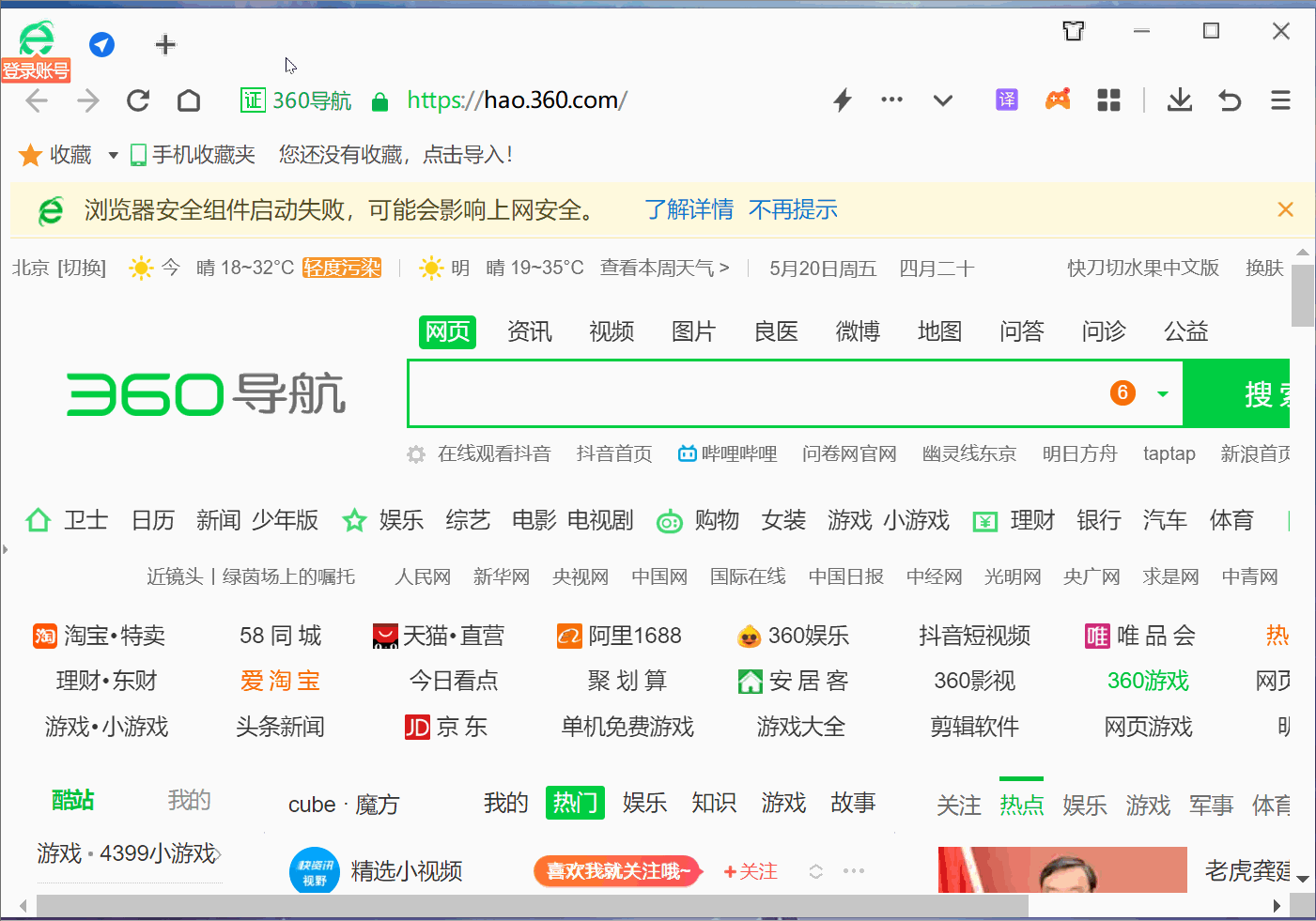Click the extensions grid icon
1316x921 pixels.
(1108, 100)
